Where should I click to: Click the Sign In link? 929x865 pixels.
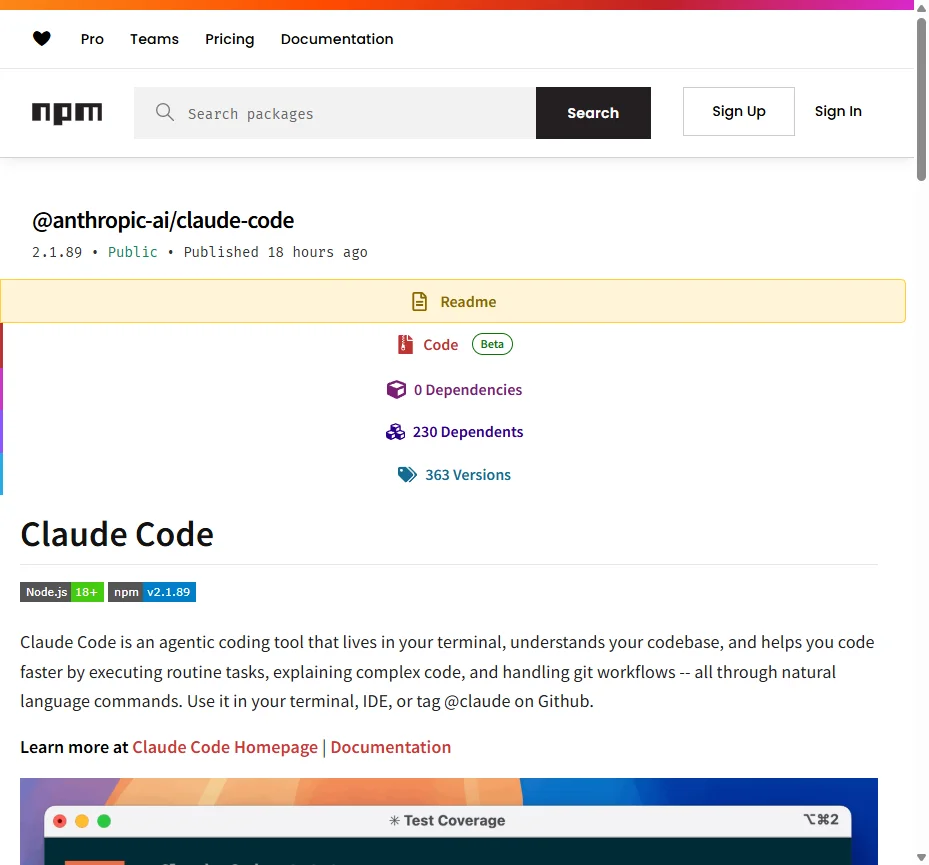click(x=838, y=111)
